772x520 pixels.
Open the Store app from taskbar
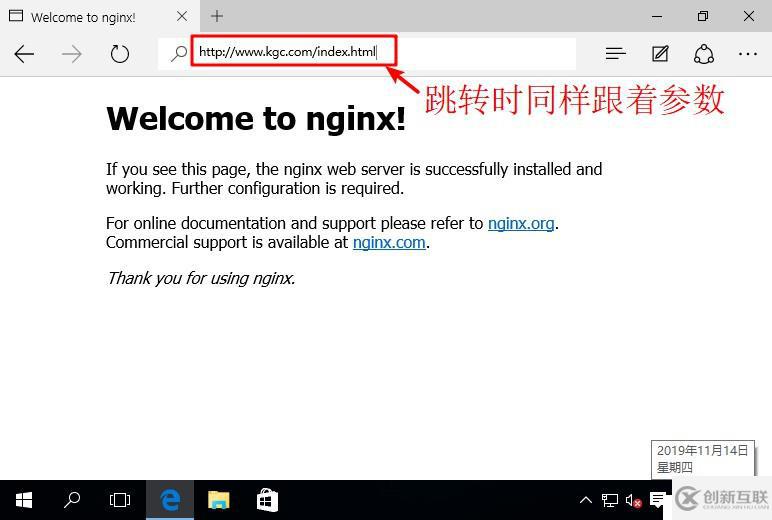(x=267, y=500)
